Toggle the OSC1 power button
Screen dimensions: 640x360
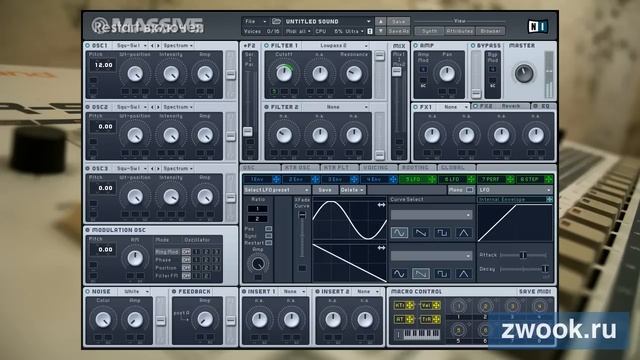(x=87, y=45)
